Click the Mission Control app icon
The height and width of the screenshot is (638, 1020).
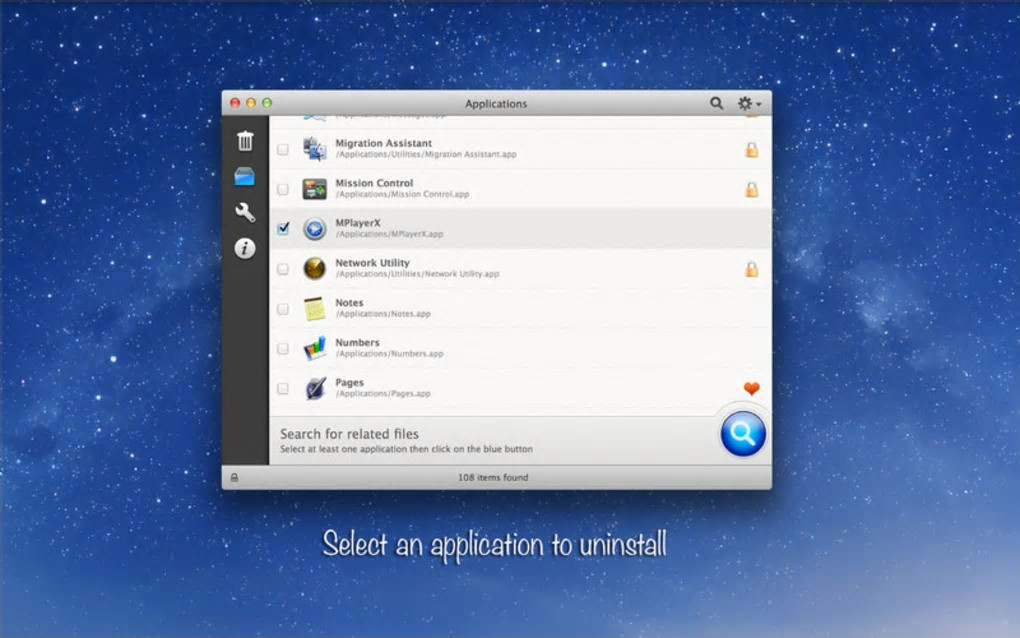tap(315, 189)
